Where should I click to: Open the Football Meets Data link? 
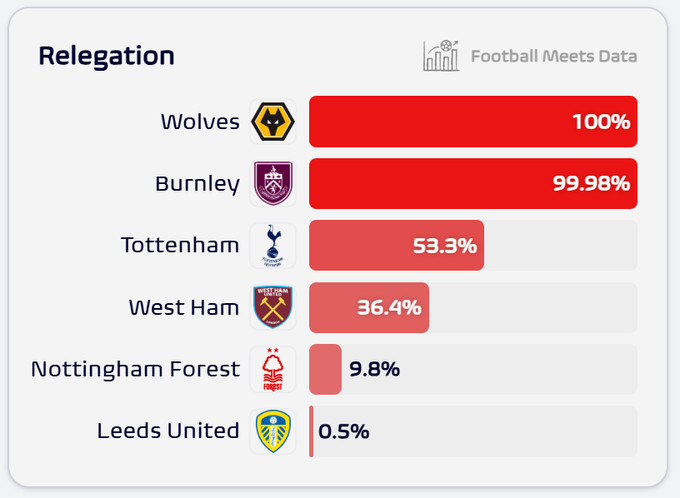tap(553, 56)
